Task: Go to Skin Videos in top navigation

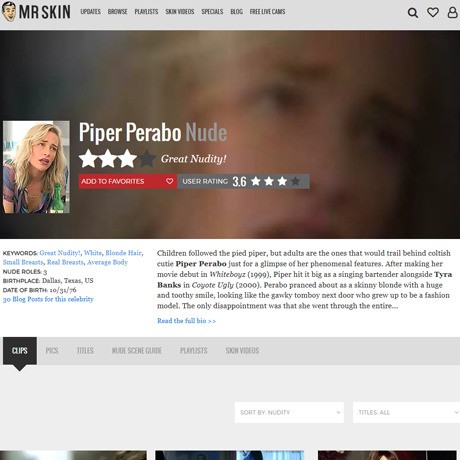Action: (x=180, y=12)
